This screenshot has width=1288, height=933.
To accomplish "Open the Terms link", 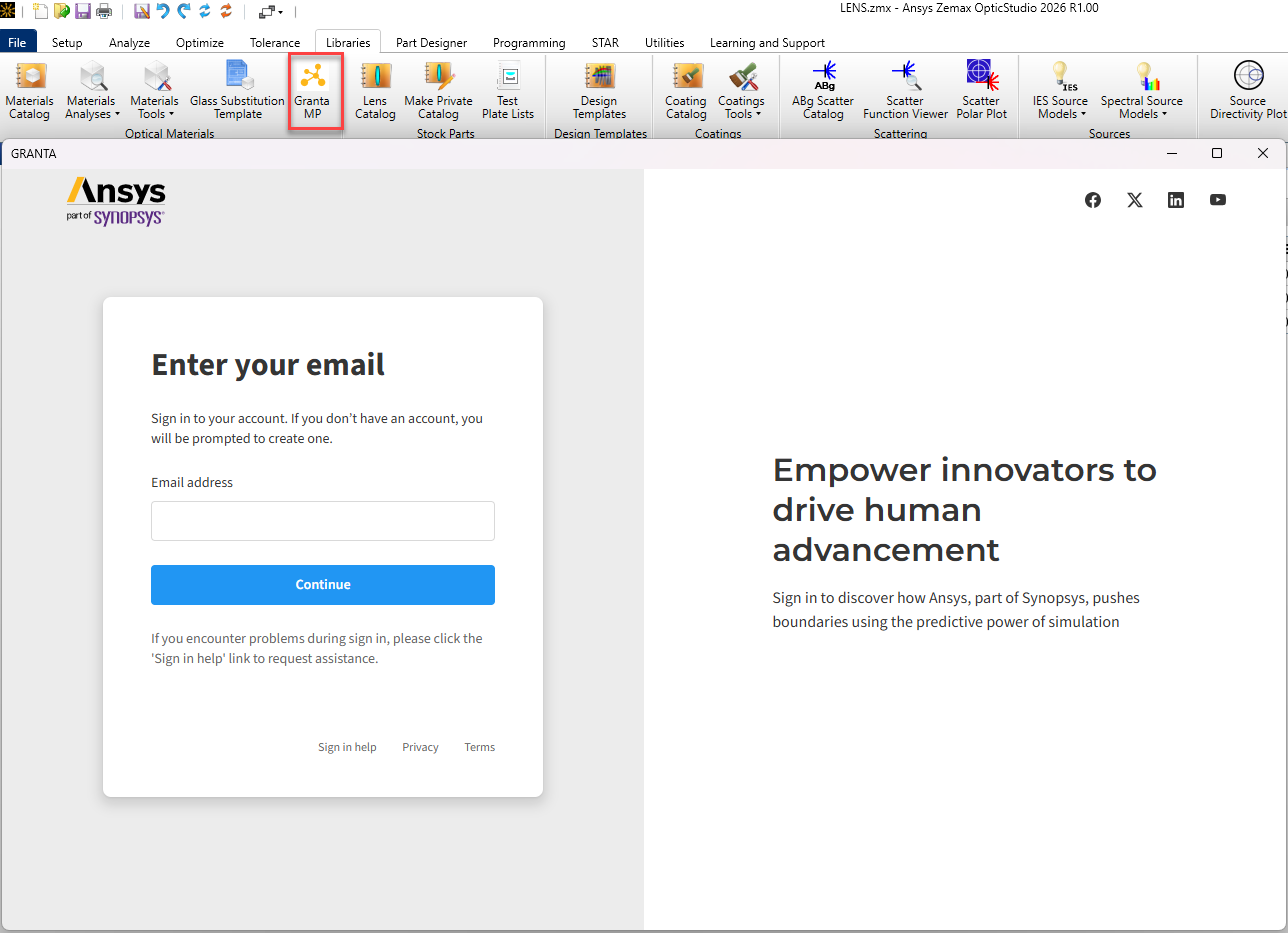I will (479, 747).
